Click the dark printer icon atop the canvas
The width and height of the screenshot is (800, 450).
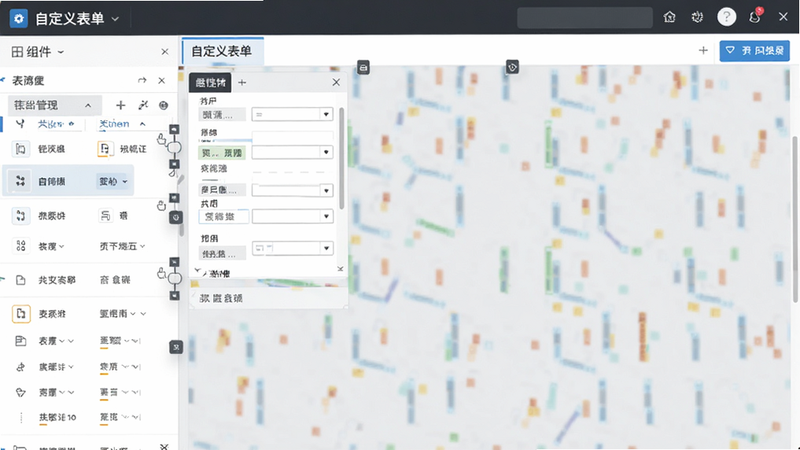tap(363, 67)
